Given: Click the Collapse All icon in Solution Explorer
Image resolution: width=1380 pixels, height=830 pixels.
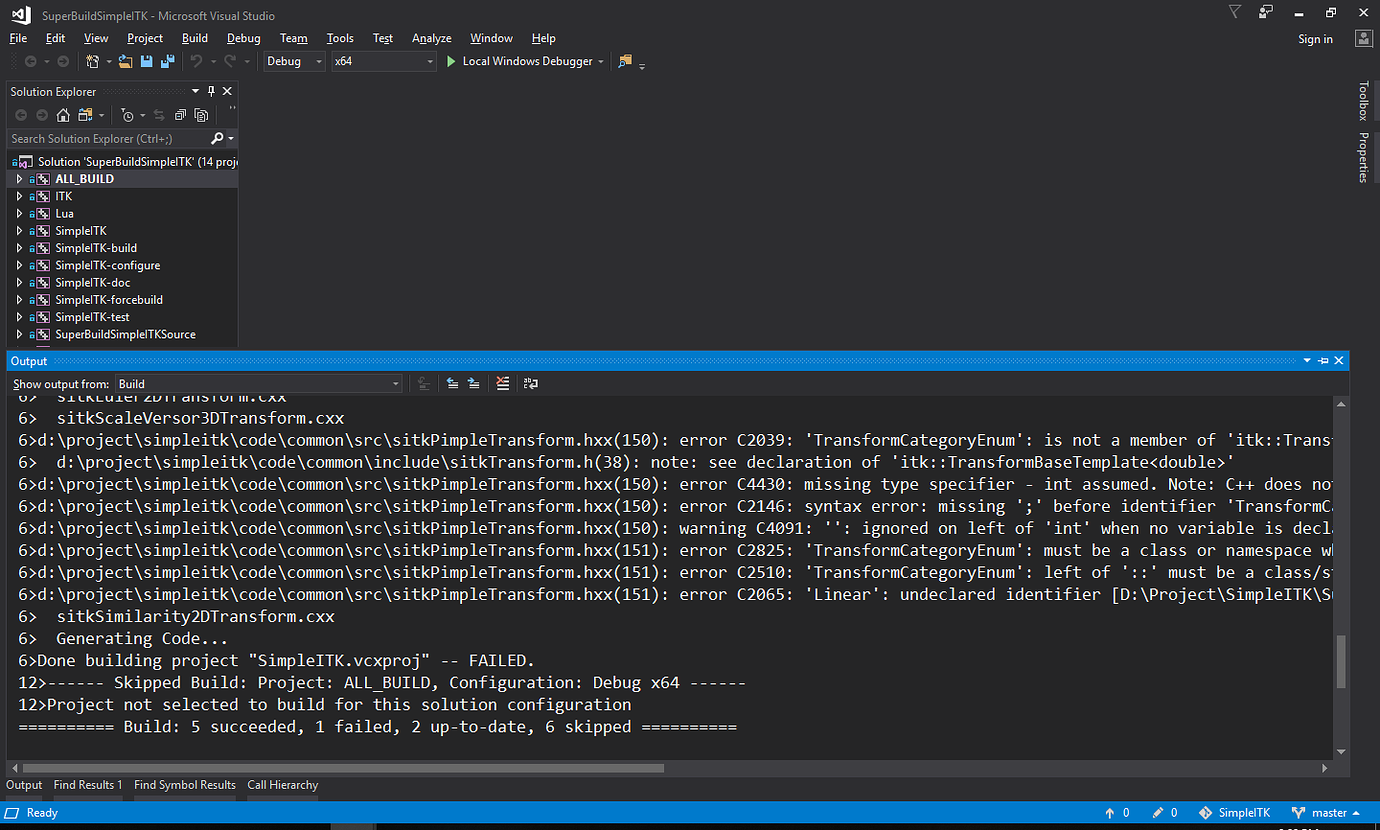Looking at the screenshot, I should [180, 115].
